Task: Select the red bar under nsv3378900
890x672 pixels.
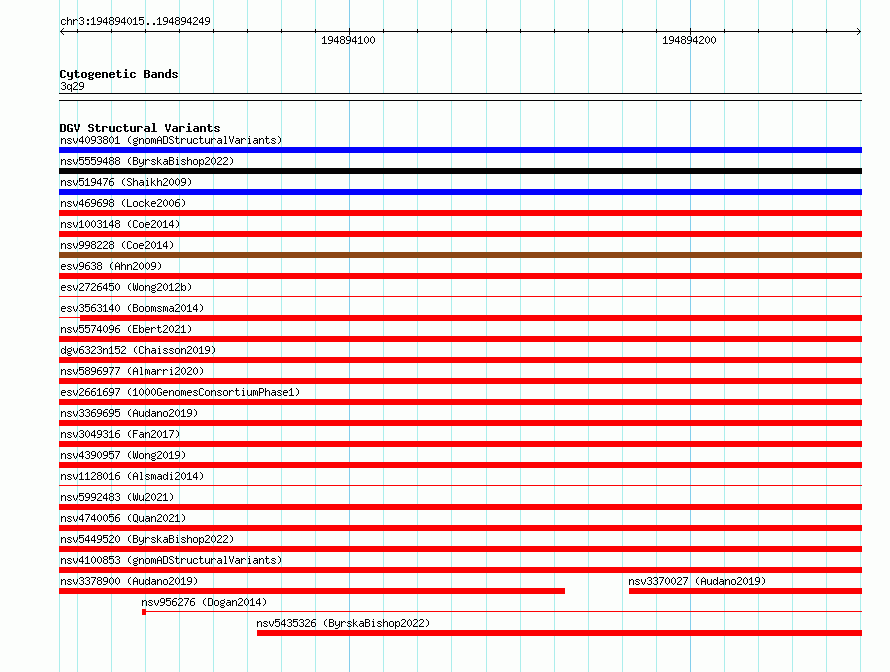Action: [x=312, y=591]
